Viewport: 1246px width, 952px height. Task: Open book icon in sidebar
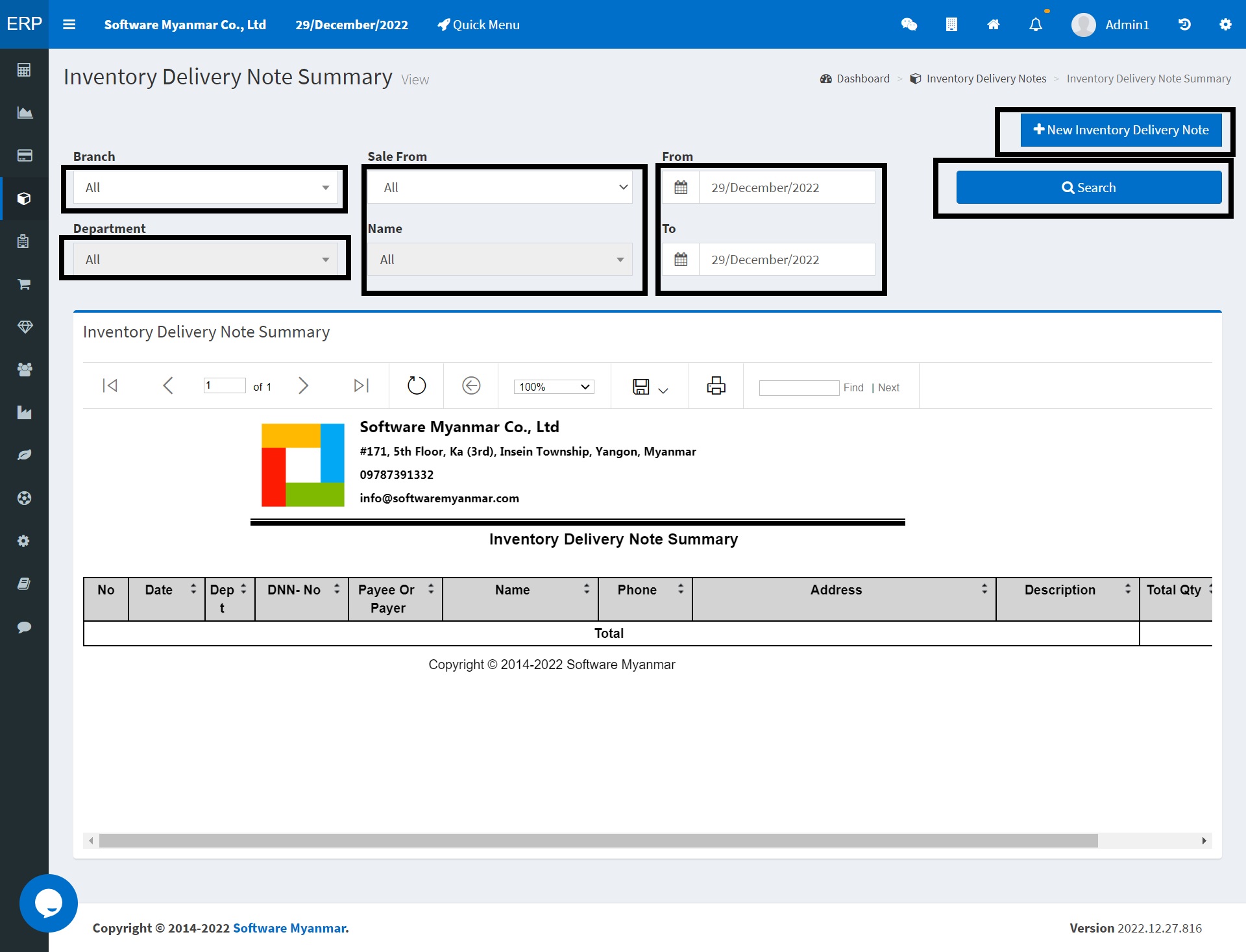pyautogui.click(x=24, y=584)
